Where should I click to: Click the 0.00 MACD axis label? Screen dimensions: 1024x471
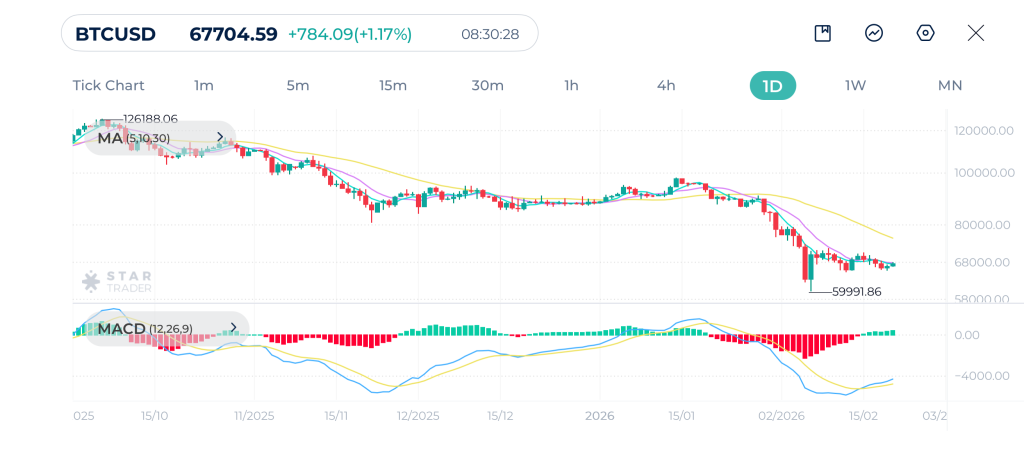tap(966, 335)
